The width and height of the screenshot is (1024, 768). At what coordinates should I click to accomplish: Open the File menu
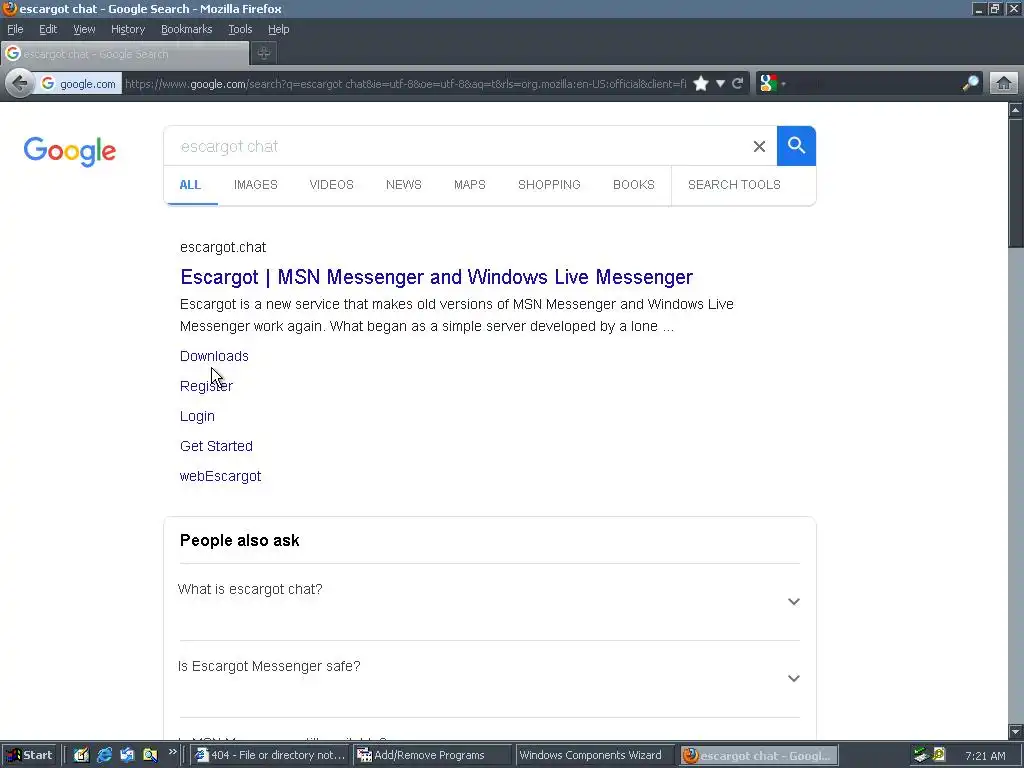click(15, 29)
